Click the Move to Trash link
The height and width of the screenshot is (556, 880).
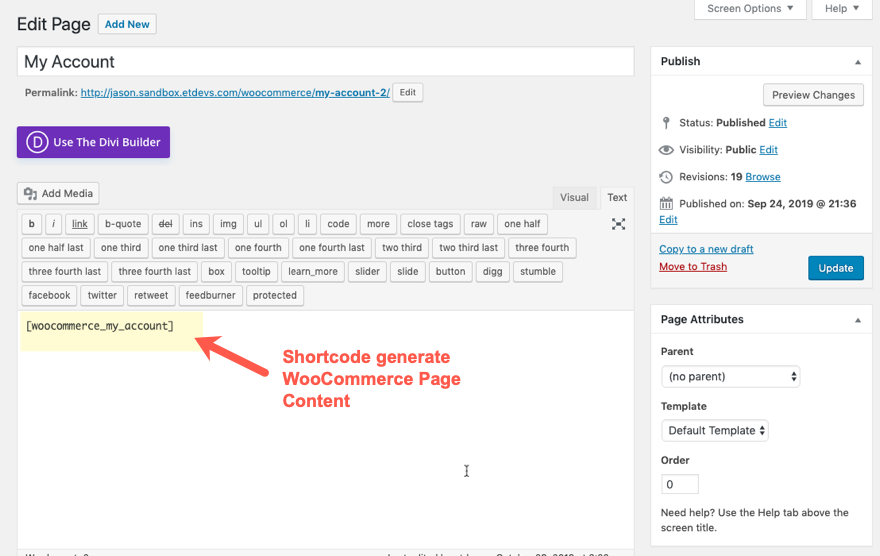[693, 267]
